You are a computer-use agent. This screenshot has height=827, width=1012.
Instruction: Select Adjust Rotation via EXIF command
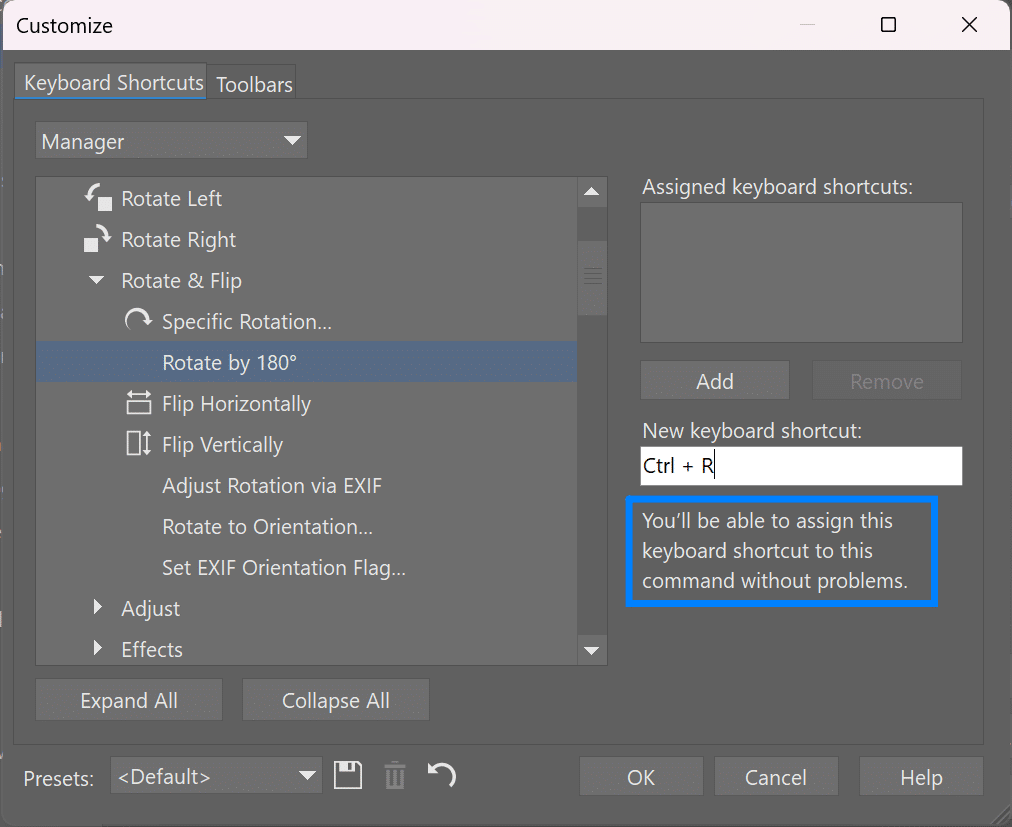click(271, 485)
